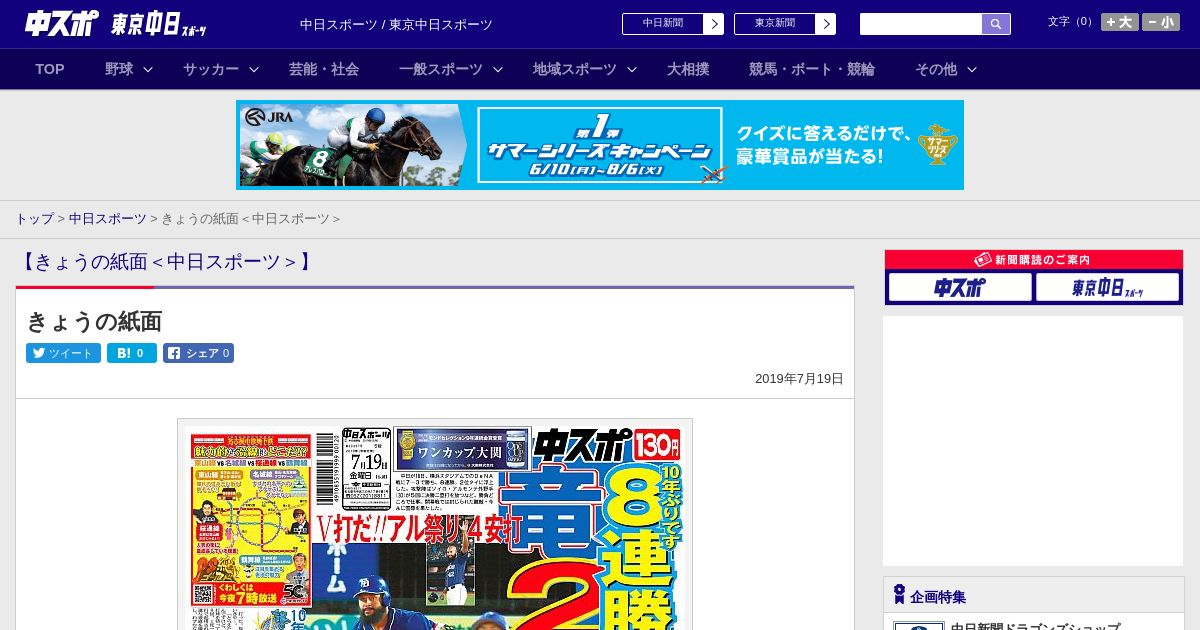The height and width of the screenshot is (630, 1200).
Task: Expand chevron beside サッカー
Action: coord(254,69)
